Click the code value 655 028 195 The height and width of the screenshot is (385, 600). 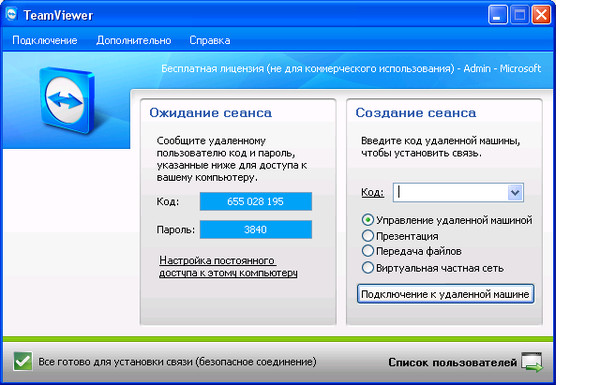[x=256, y=201]
